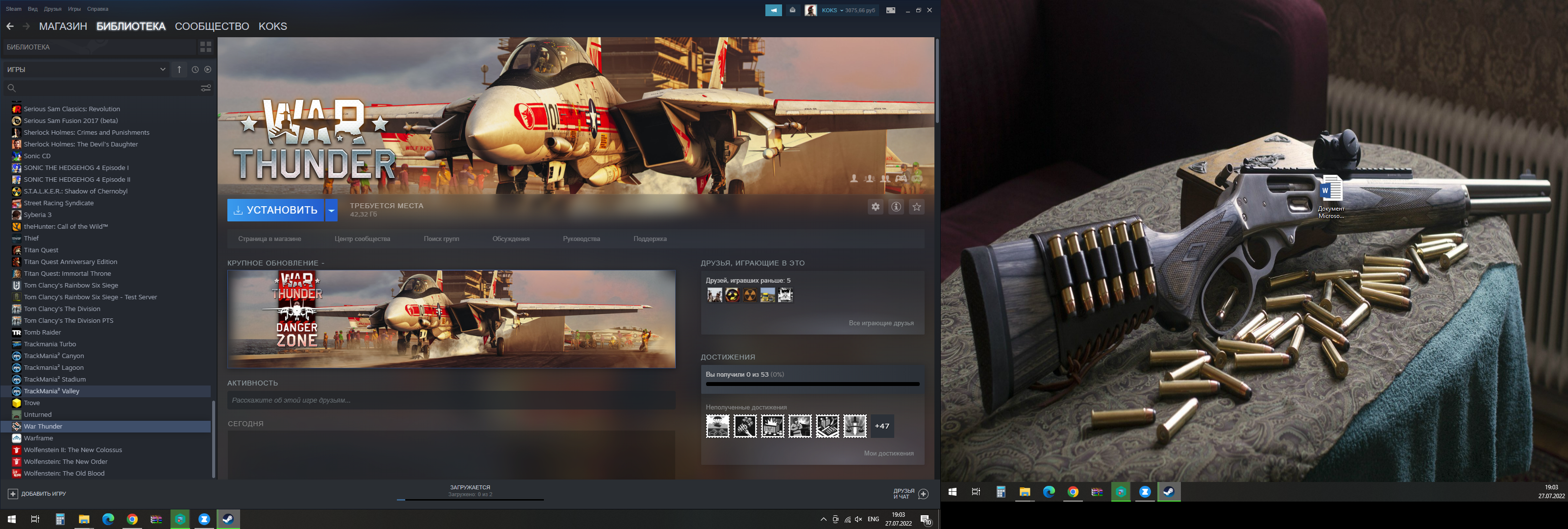Open Поиск групп link

coord(441,239)
